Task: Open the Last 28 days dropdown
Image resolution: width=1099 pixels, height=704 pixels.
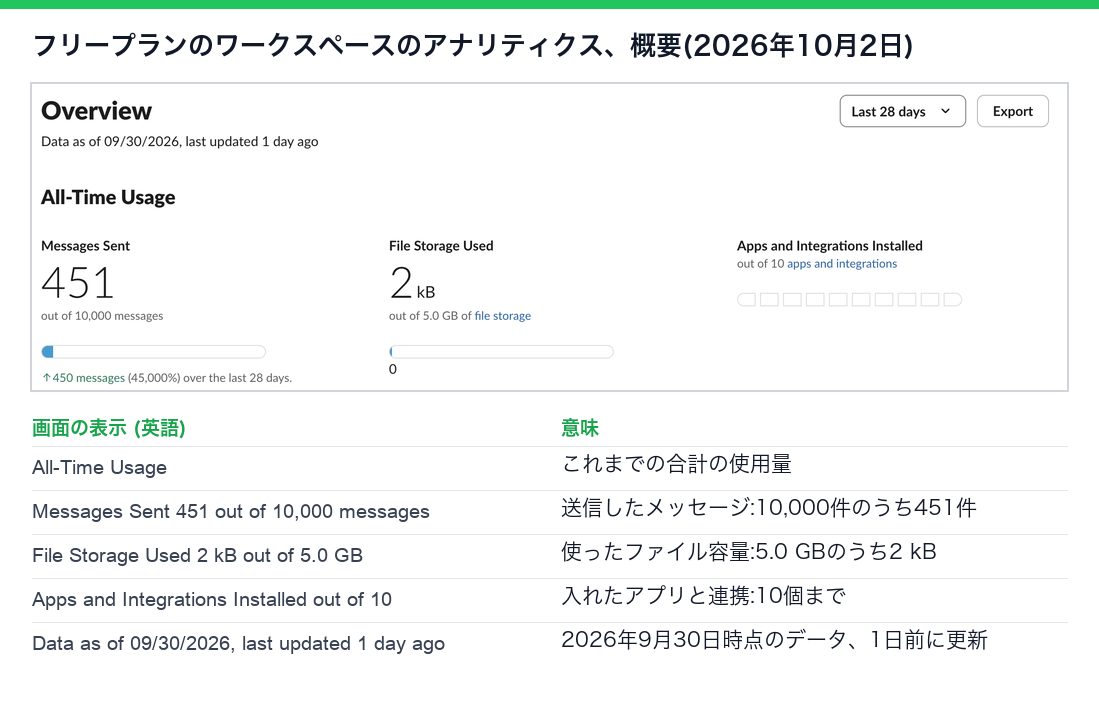Action: click(902, 111)
